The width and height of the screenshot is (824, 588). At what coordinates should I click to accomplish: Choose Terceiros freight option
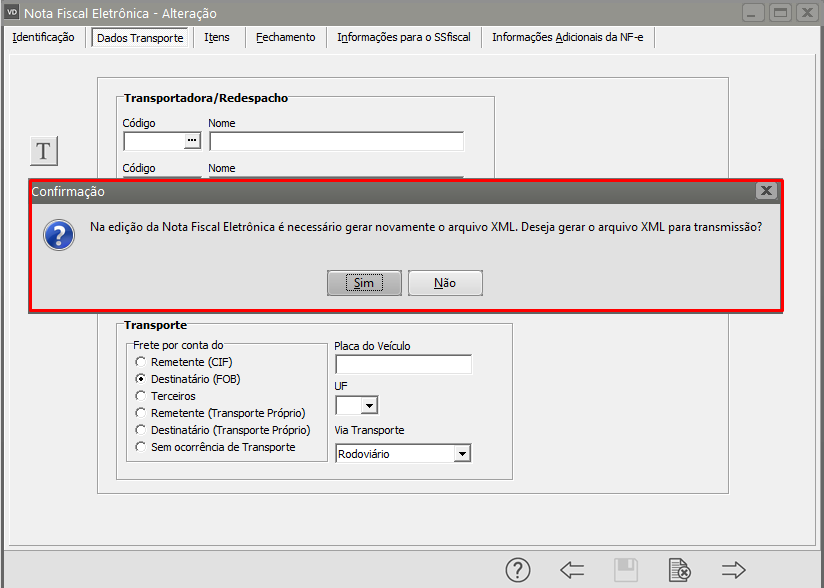point(141,396)
